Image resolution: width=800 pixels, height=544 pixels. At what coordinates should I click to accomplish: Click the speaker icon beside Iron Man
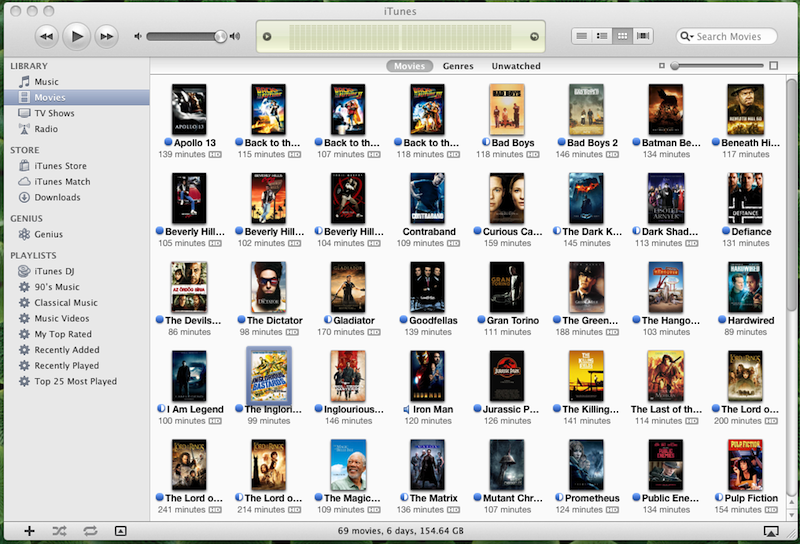tap(407, 409)
